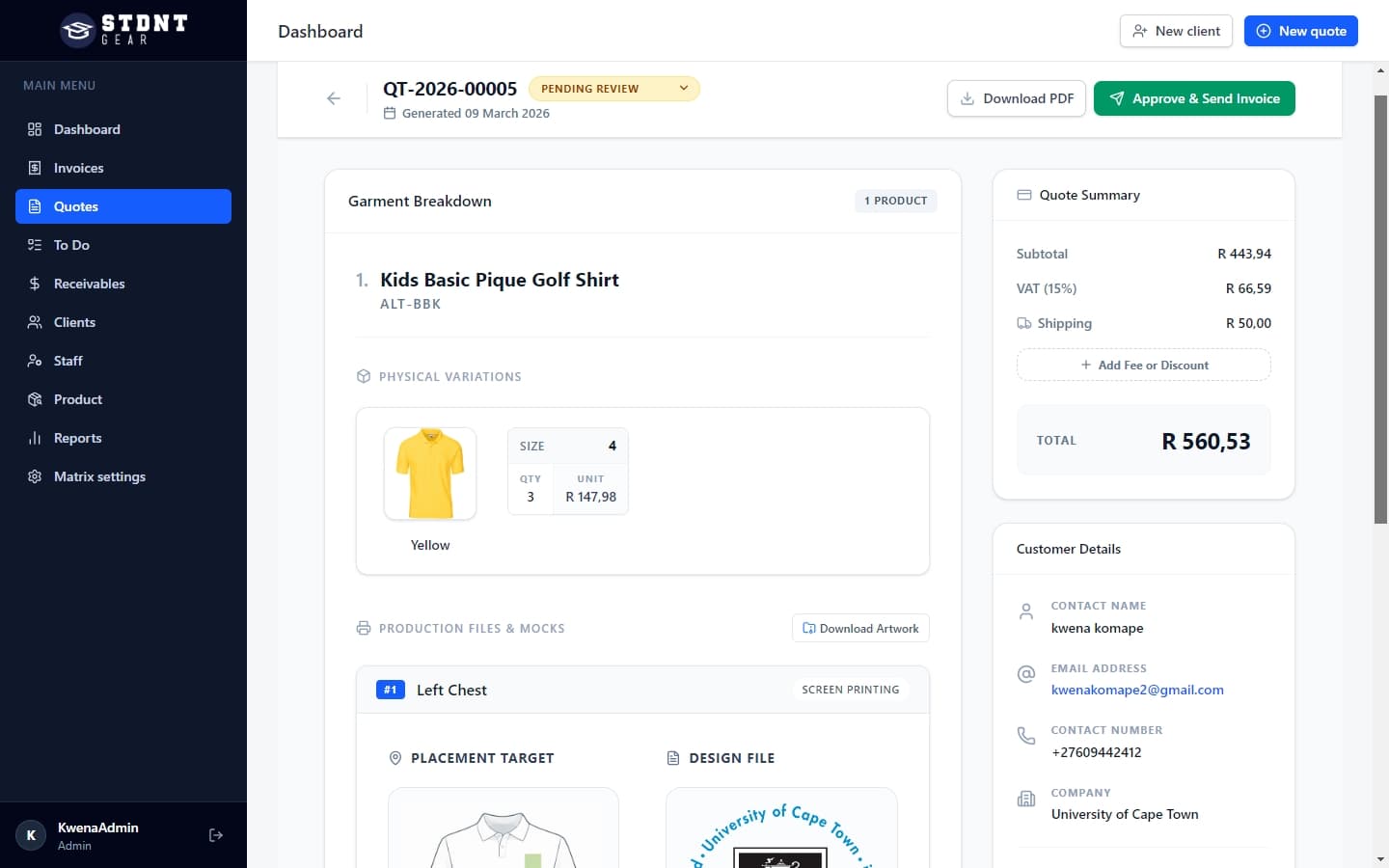1389x868 pixels.
Task: Click the logout icon beside KwenaAdmin
Action: coord(216,835)
